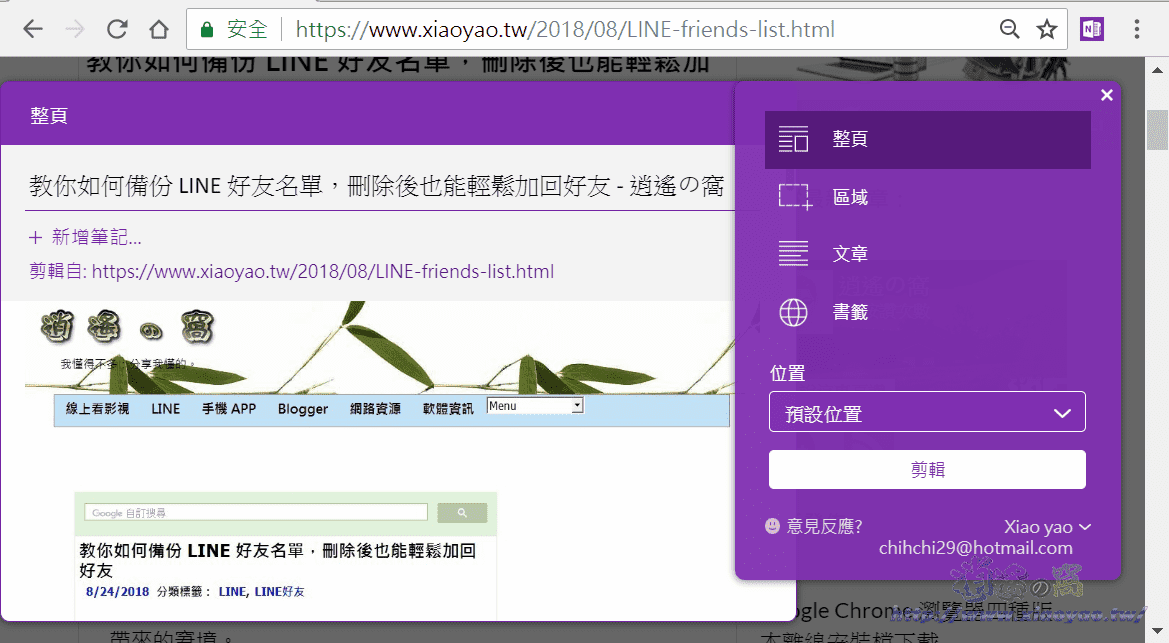Image resolution: width=1169 pixels, height=643 pixels.
Task: Click the Google custom search input field
Action: 255,511
